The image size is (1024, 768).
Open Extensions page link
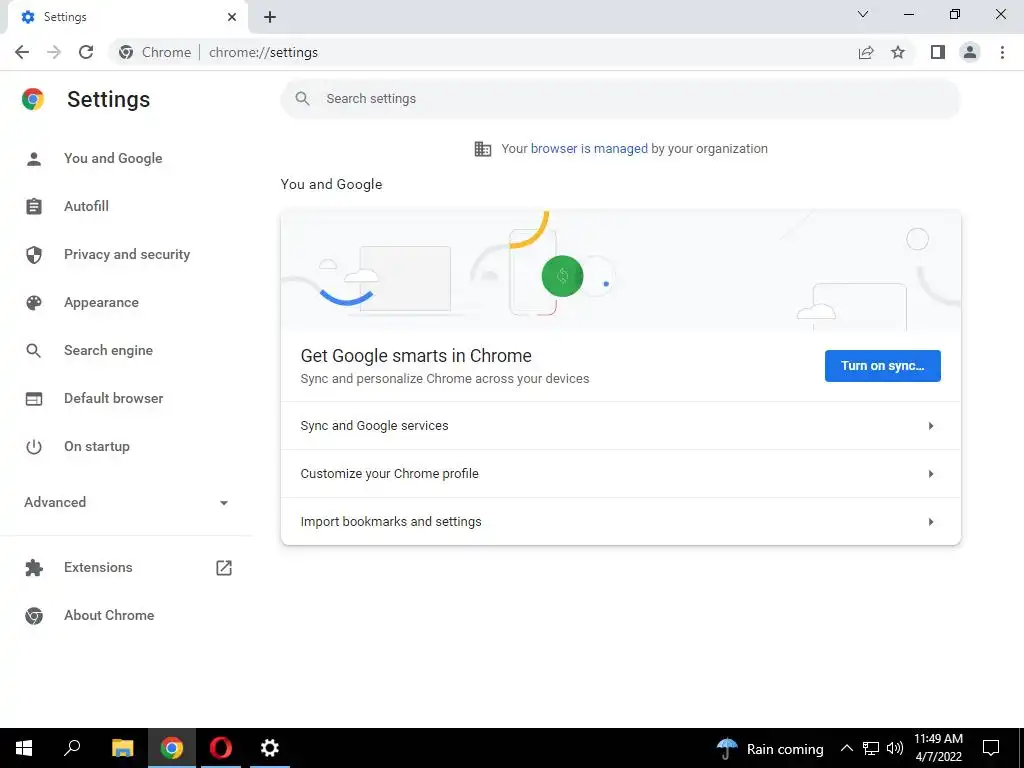(98, 568)
